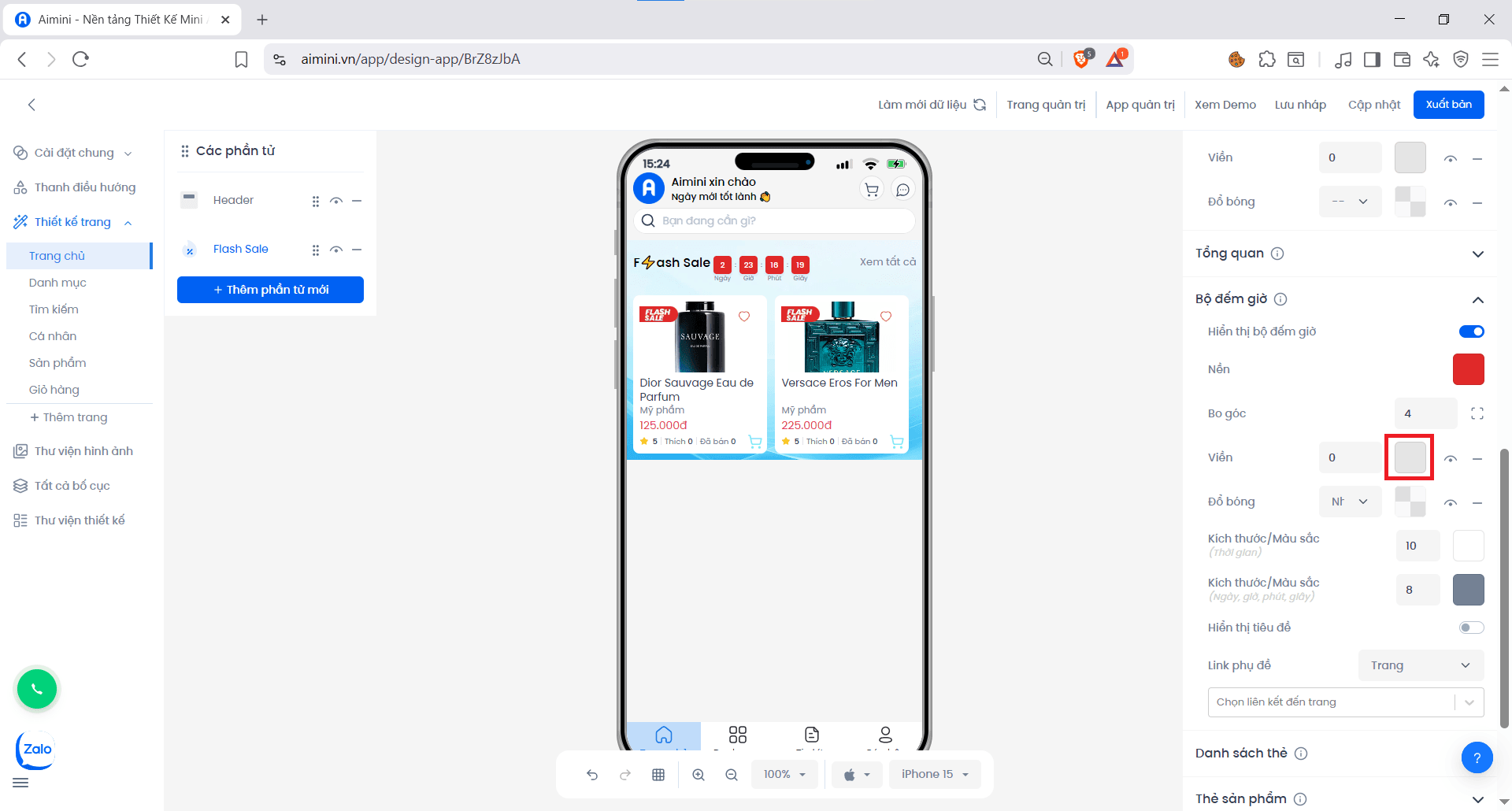Image resolution: width=1512 pixels, height=811 pixels.
Task: Open the cart icon in phone header
Action: (872, 190)
